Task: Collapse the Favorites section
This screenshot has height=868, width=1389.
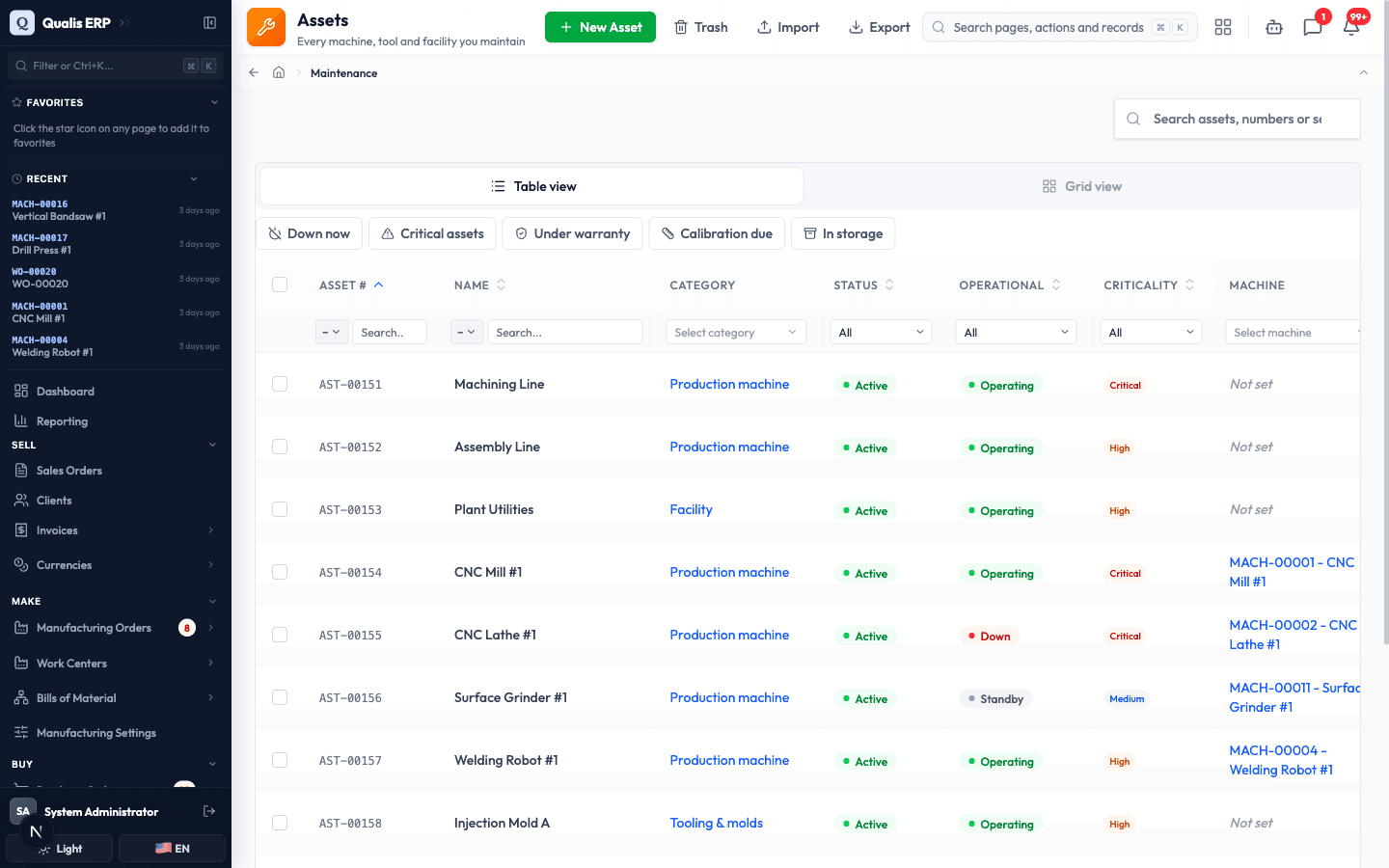Action: 214,102
